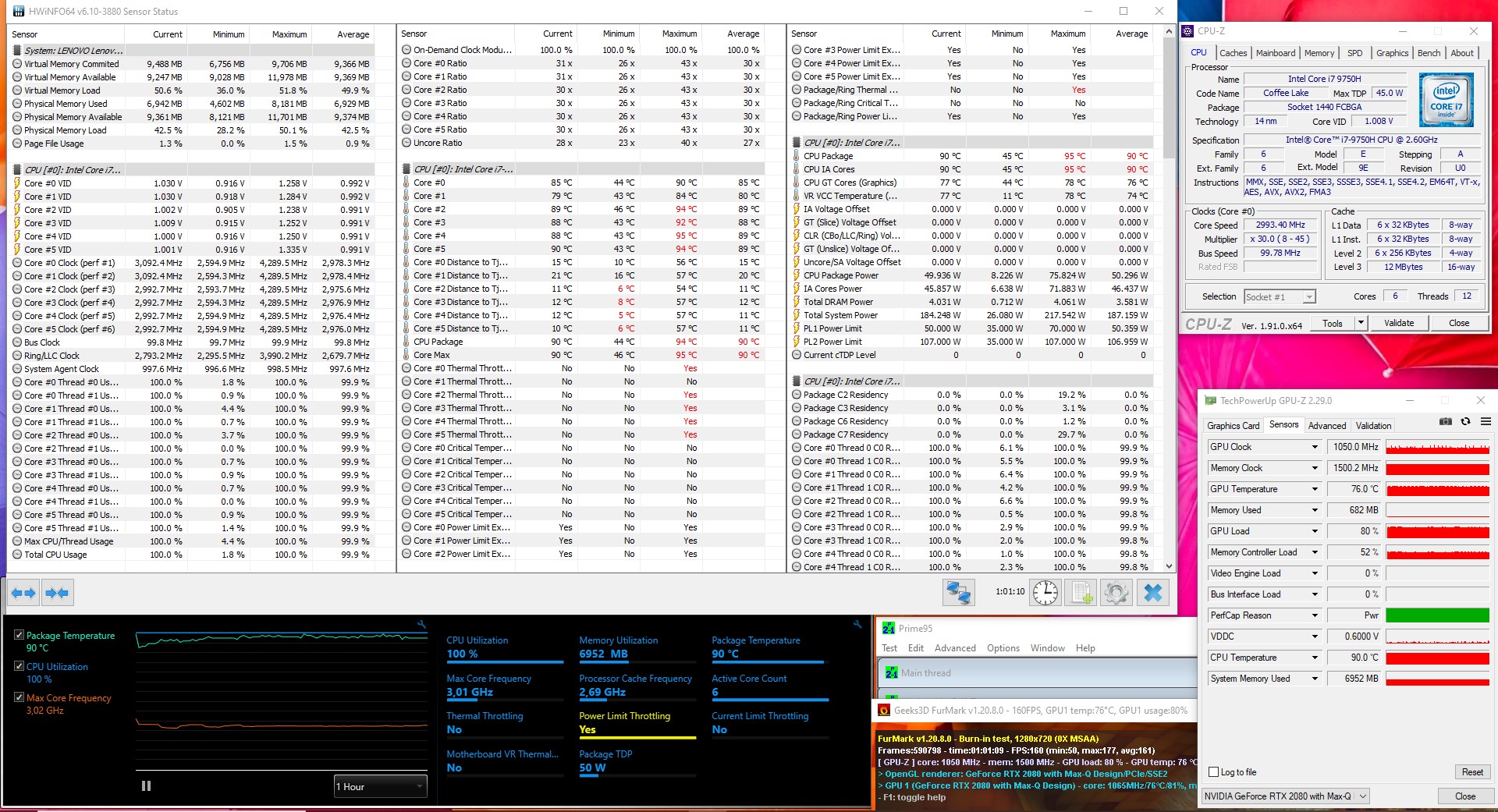Image resolution: width=1498 pixels, height=812 pixels.
Task: Reset min/max values with the clock icon
Action: click(1045, 593)
